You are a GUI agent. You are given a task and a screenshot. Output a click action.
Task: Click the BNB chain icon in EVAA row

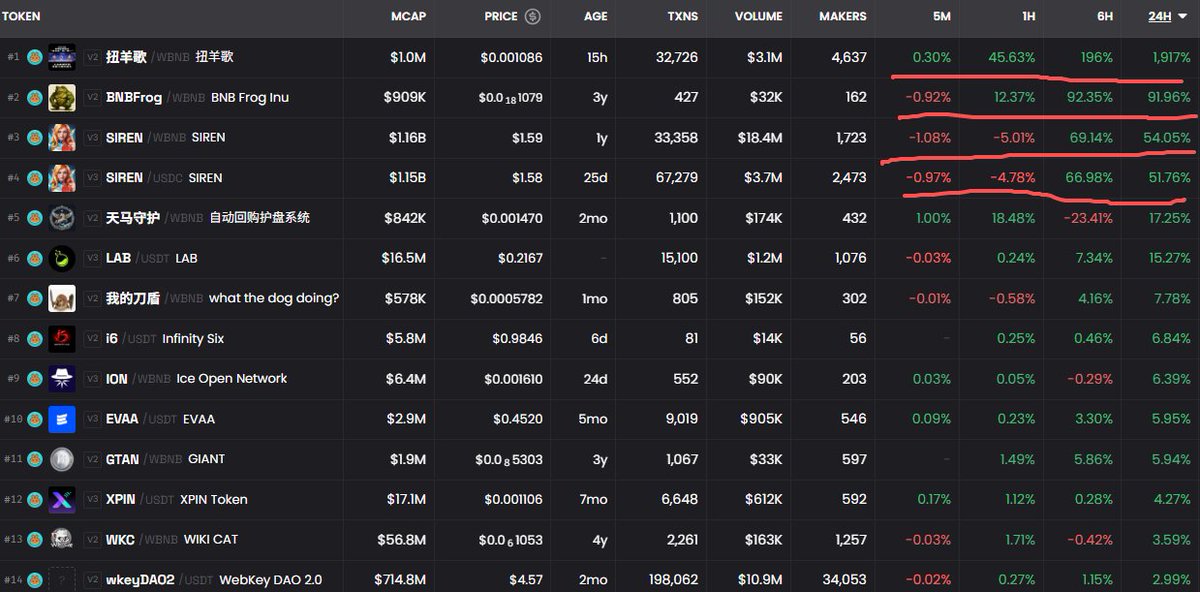click(x=34, y=419)
